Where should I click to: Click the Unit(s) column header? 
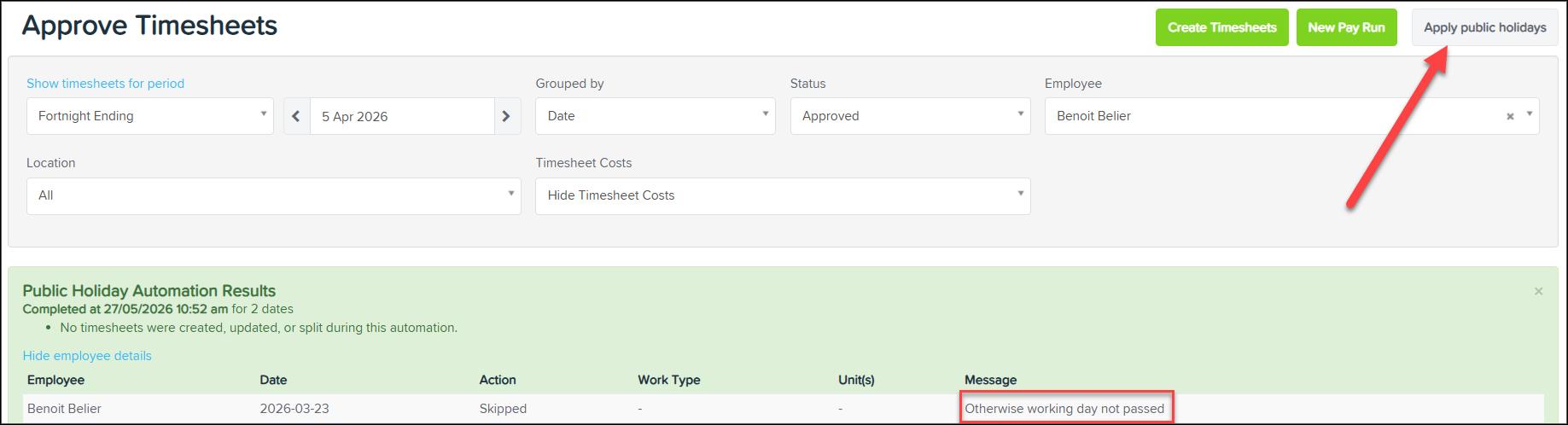856,380
